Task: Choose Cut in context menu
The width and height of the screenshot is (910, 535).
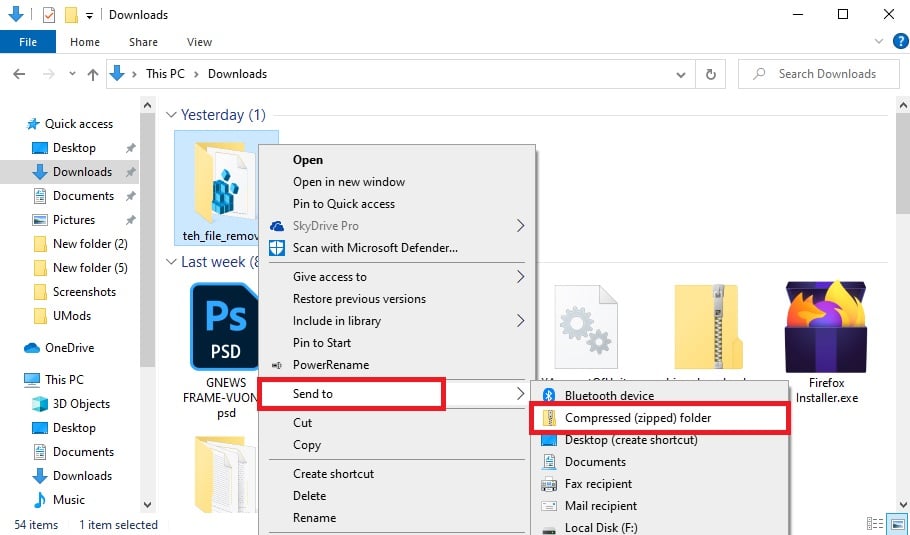Action: coord(302,423)
